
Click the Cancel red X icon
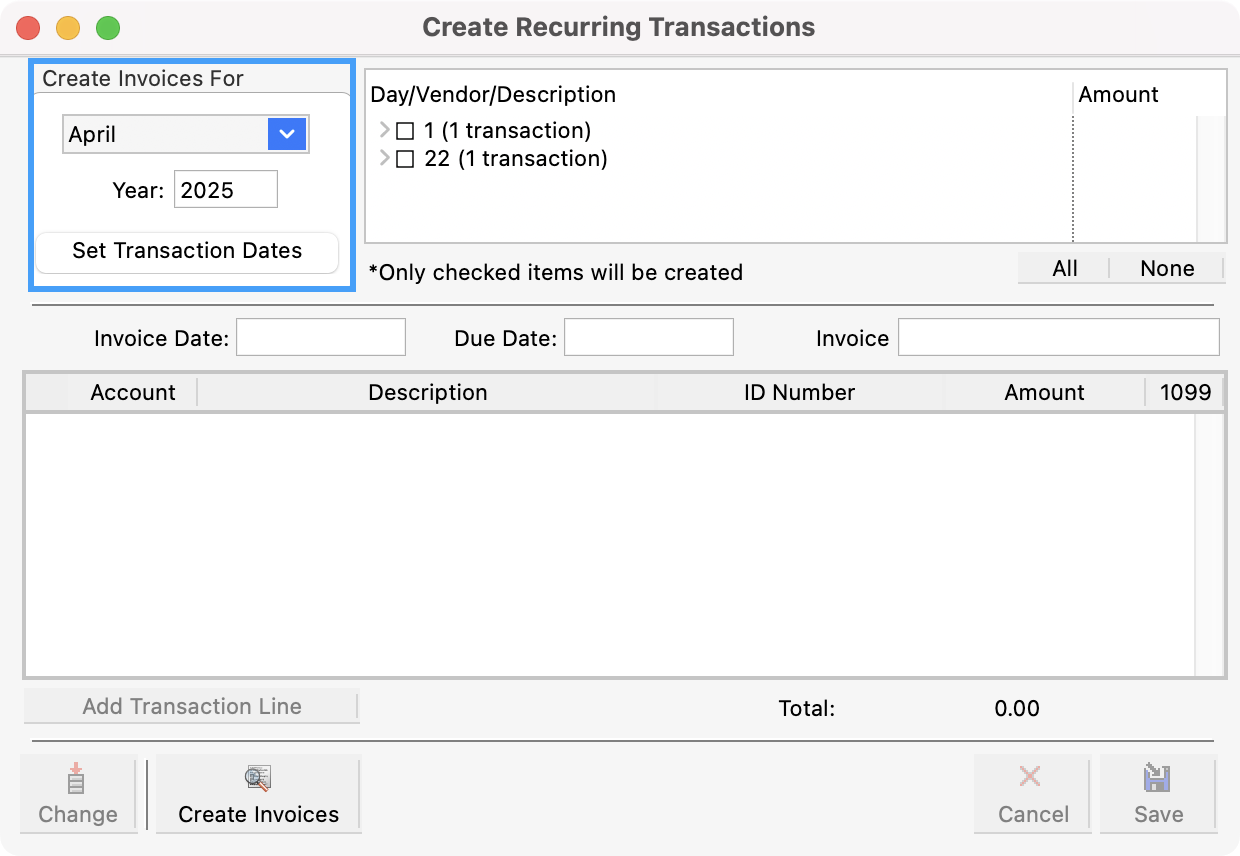(1030, 777)
